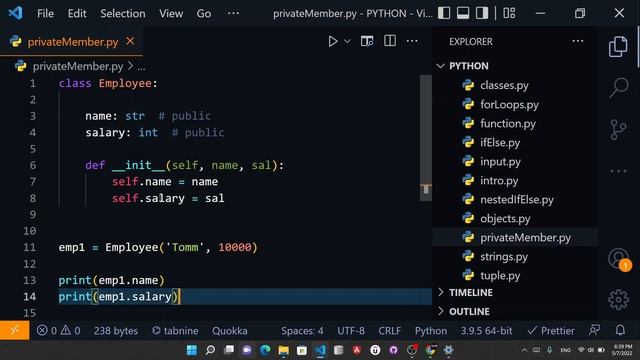Select interpreter 3.9.5 64-bit
Screen dimensions: 640x360
click(x=487, y=331)
